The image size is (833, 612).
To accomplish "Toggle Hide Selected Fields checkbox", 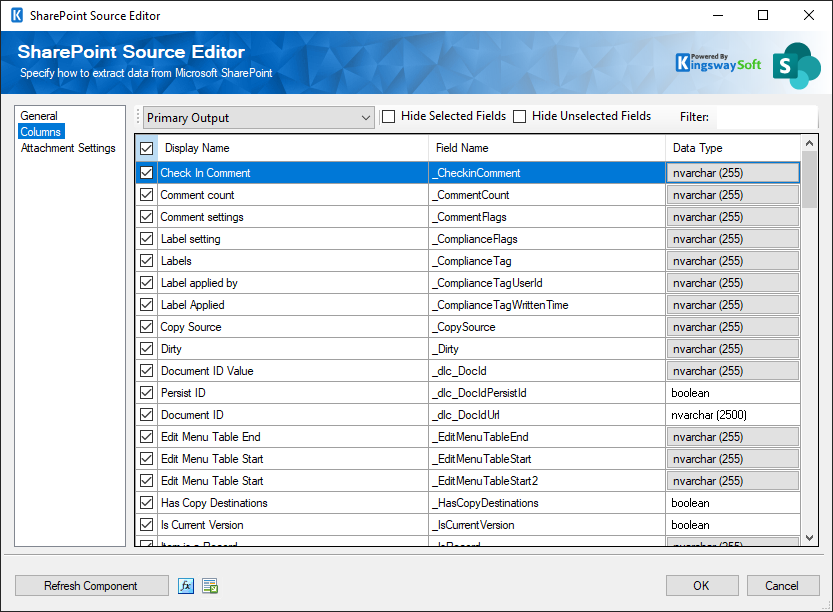I will (389, 116).
